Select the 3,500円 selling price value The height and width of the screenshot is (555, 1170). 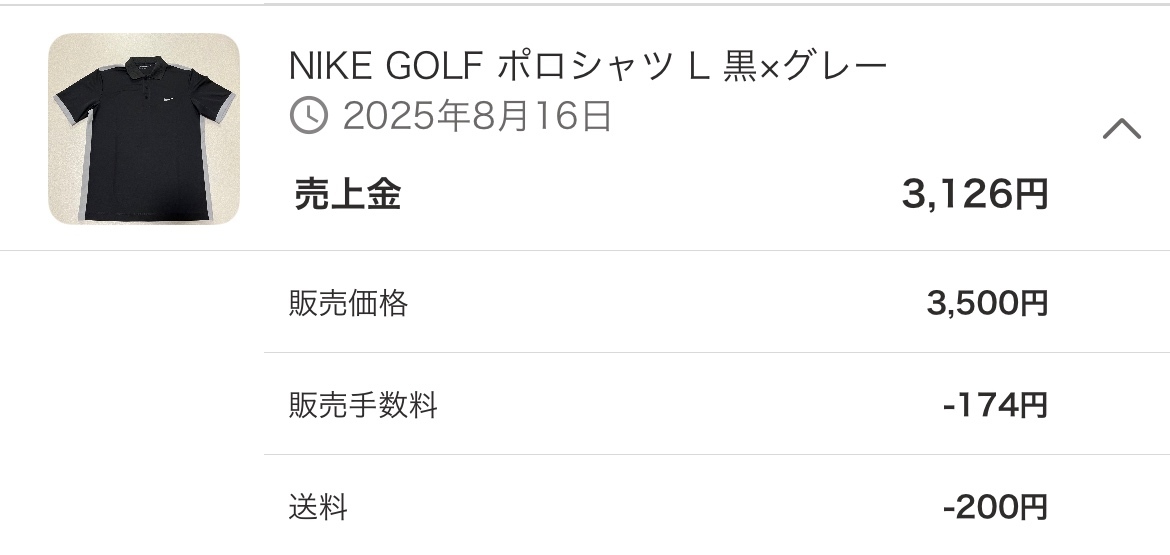coord(987,302)
